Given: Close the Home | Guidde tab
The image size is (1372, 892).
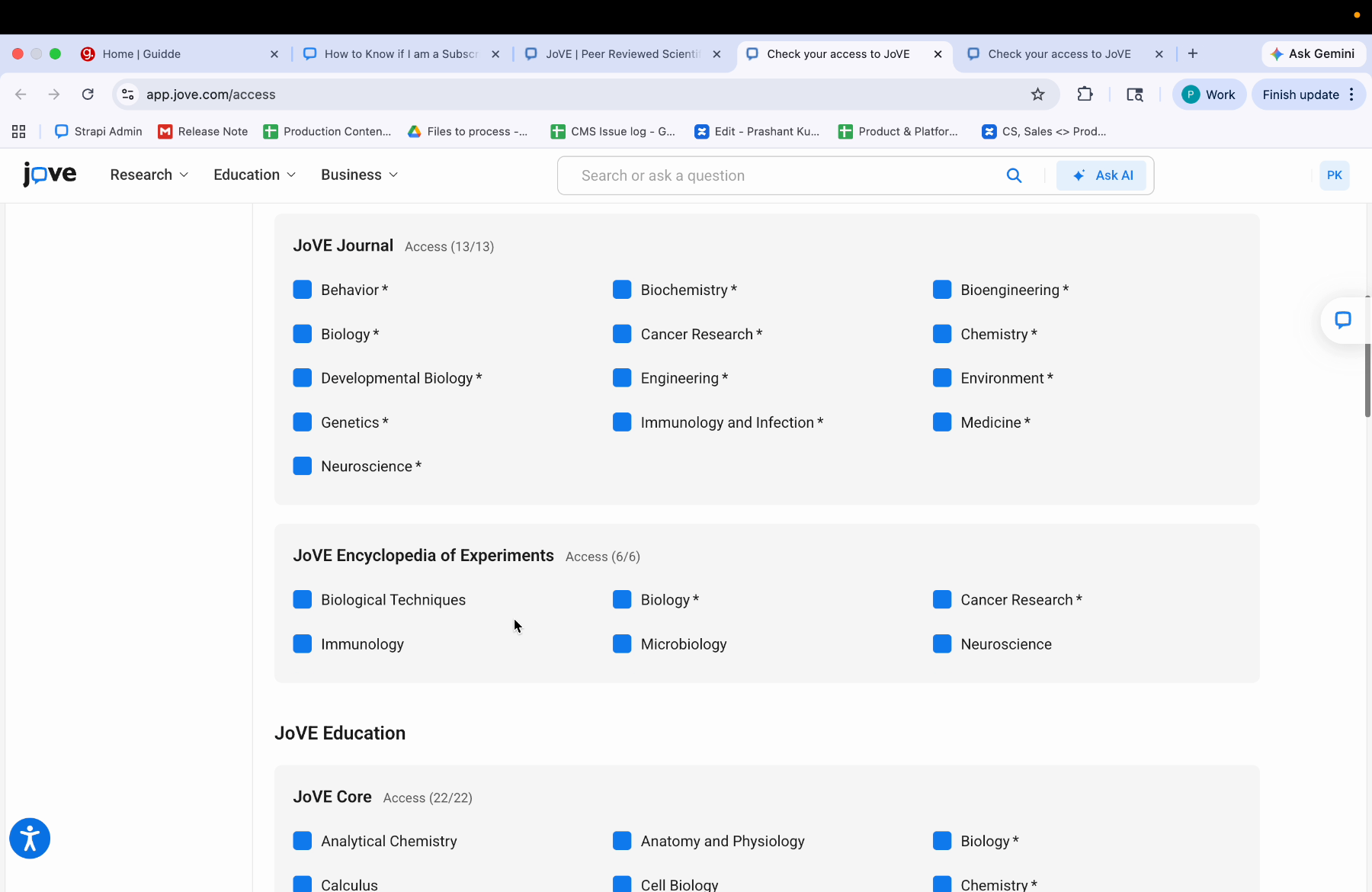Looking at the screenshot, I should point(274,54).
